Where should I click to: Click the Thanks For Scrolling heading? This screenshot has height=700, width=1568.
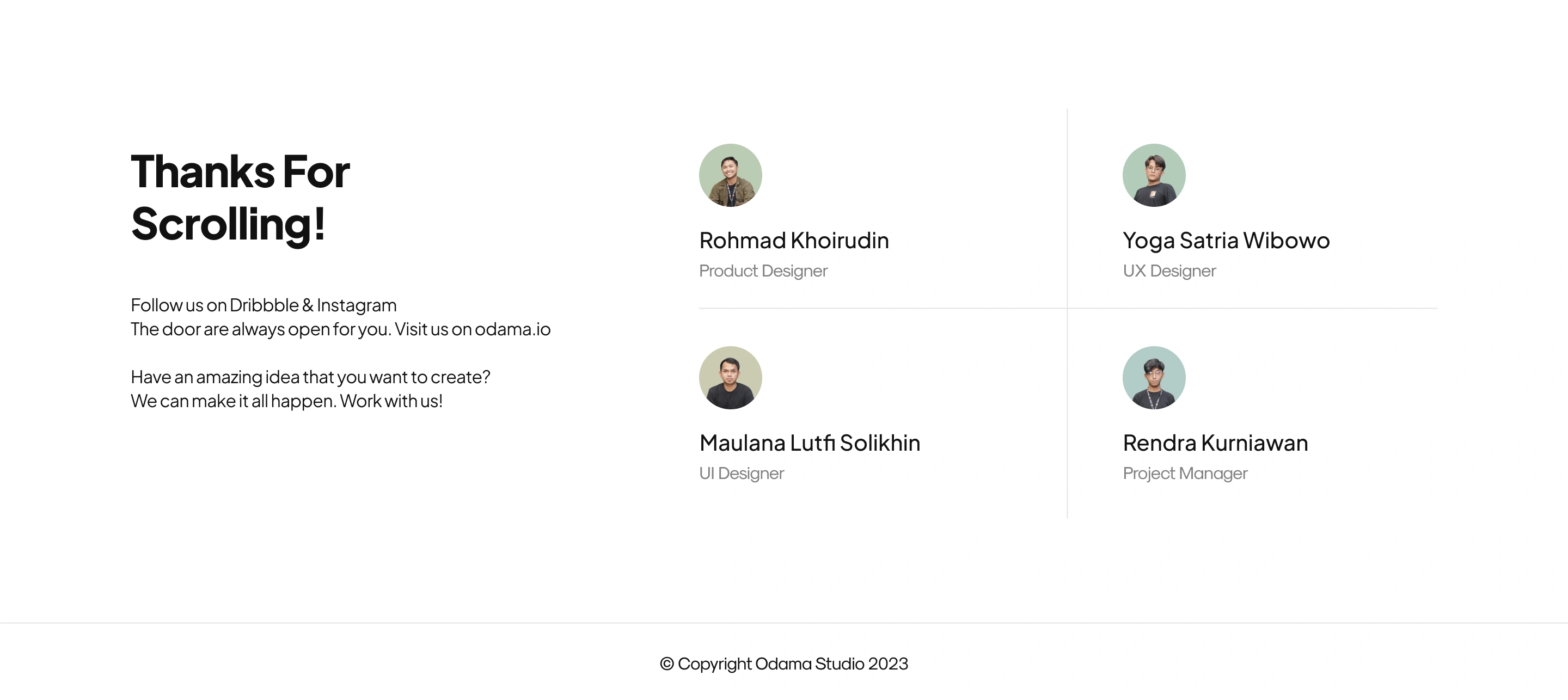click(241, 197)
